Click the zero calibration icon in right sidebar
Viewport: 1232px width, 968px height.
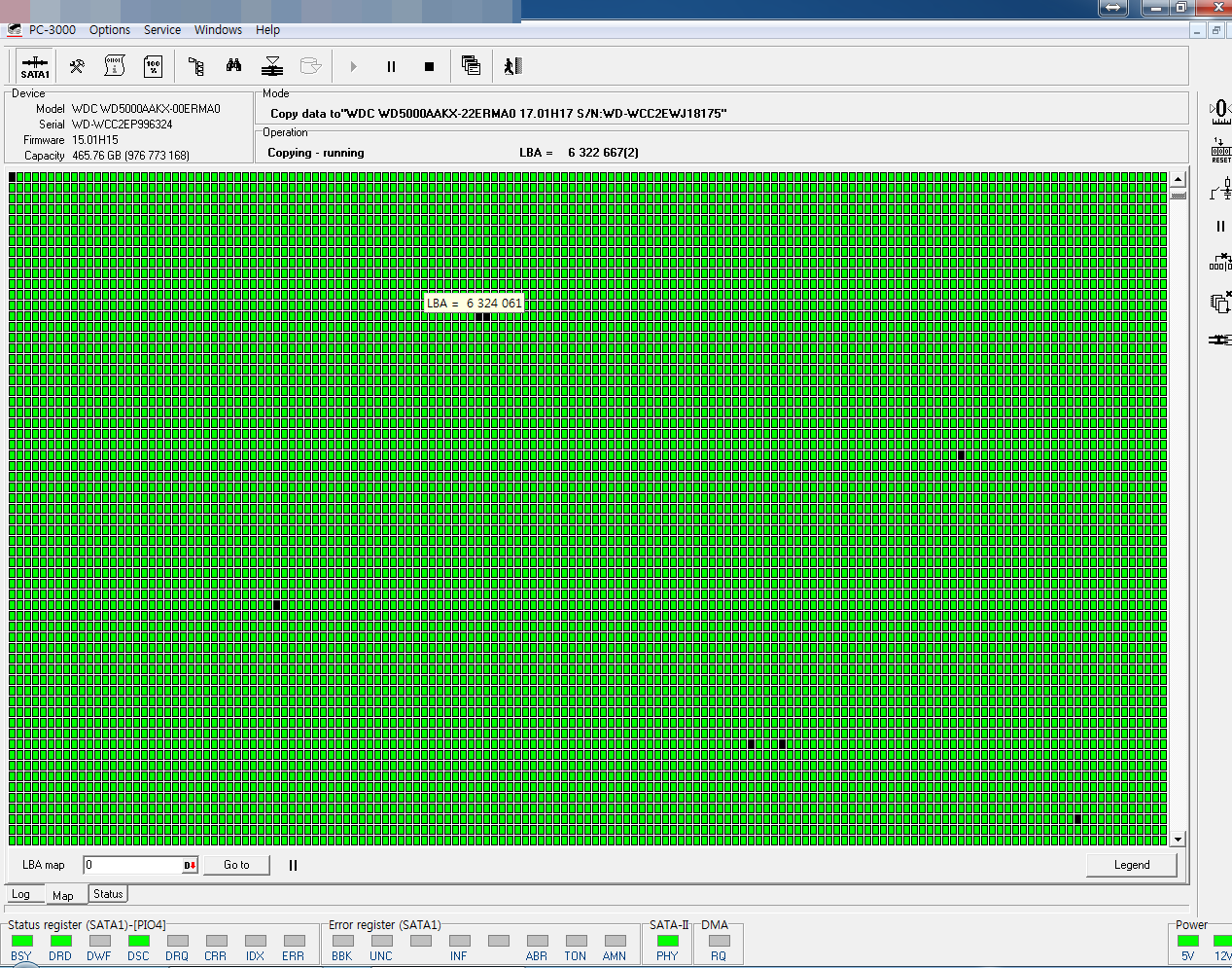1220,111
